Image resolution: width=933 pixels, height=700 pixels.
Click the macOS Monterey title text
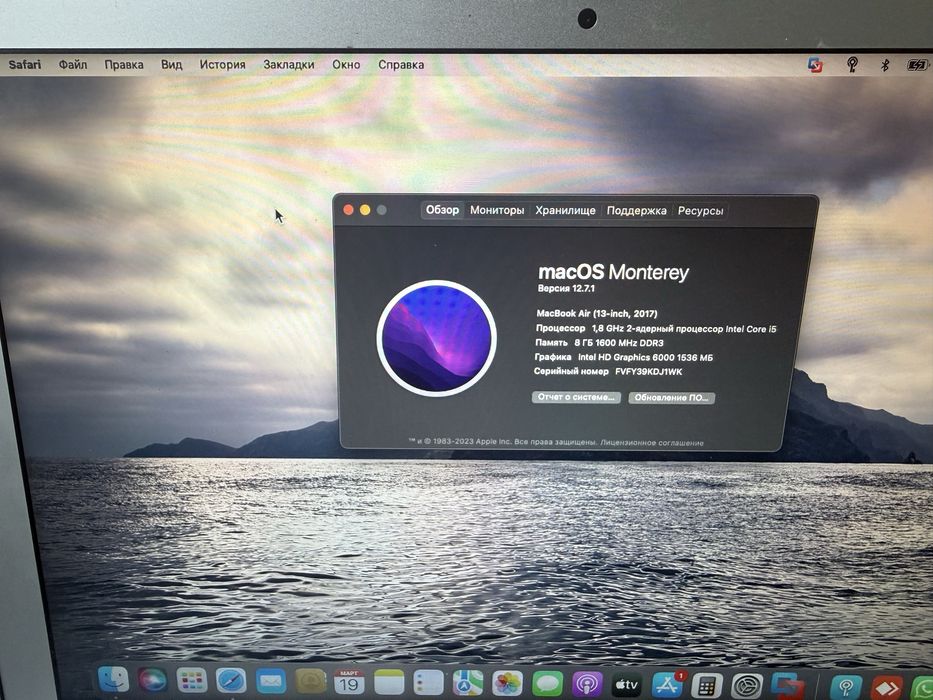613,273
